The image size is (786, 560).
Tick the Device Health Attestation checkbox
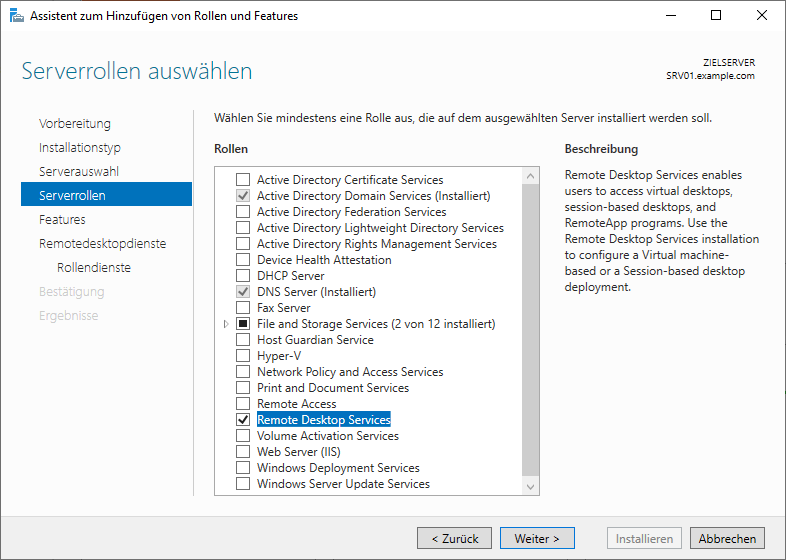click(x=243, y=260)
